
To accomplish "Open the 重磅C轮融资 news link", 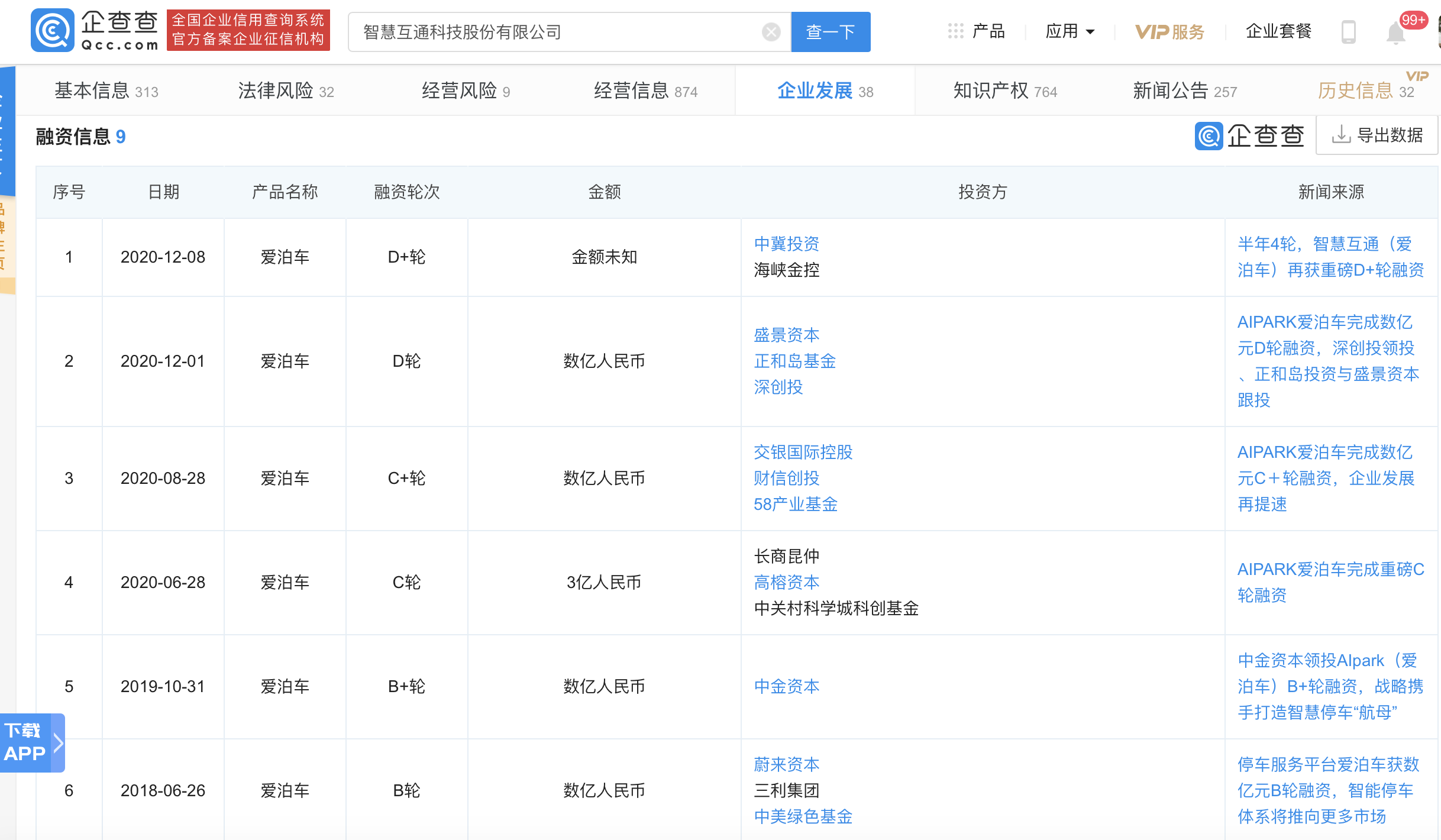I will (x=1330, y=582).
